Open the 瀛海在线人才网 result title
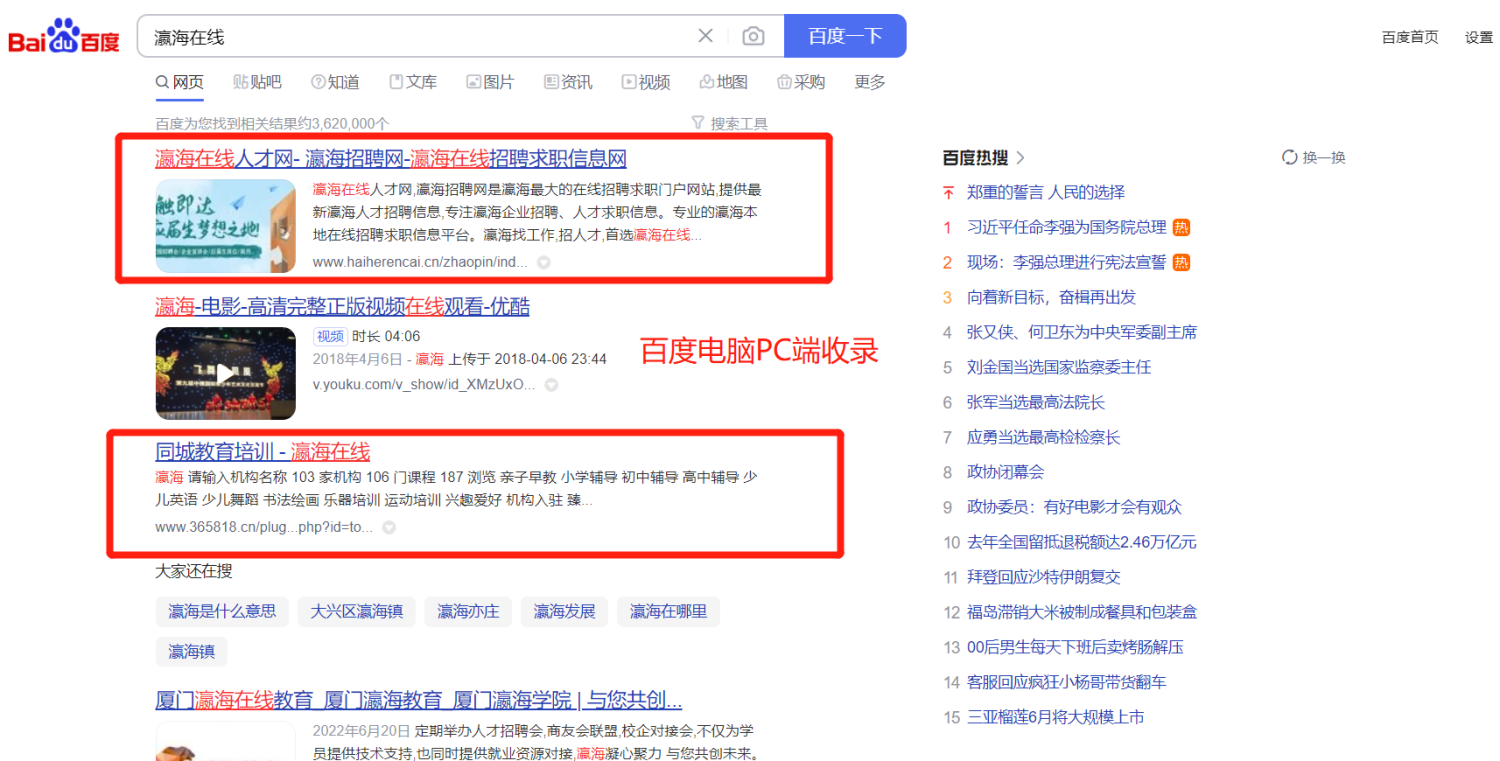This screenshot has width=1500, height=761. click(391, 159)
